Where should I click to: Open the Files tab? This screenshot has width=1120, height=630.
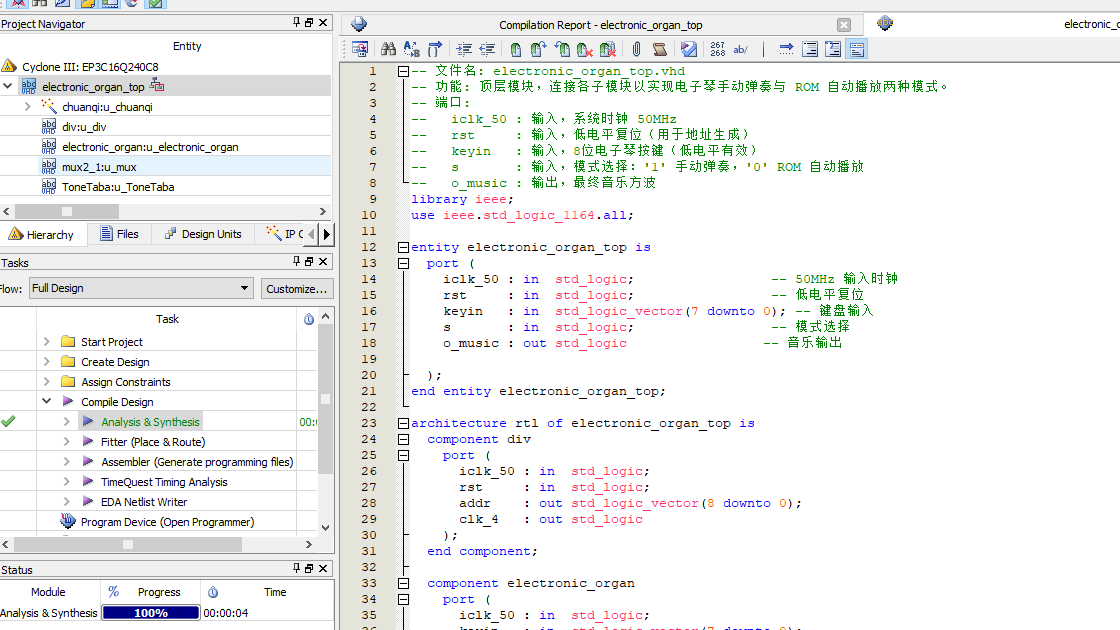click(119, 234)
